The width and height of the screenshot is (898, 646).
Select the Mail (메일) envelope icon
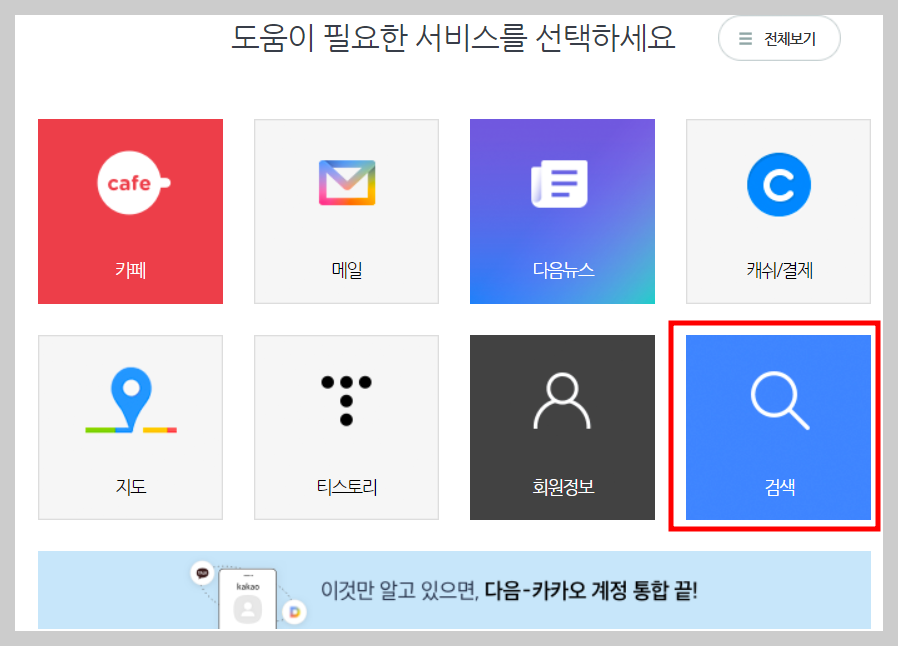[346, 183]
